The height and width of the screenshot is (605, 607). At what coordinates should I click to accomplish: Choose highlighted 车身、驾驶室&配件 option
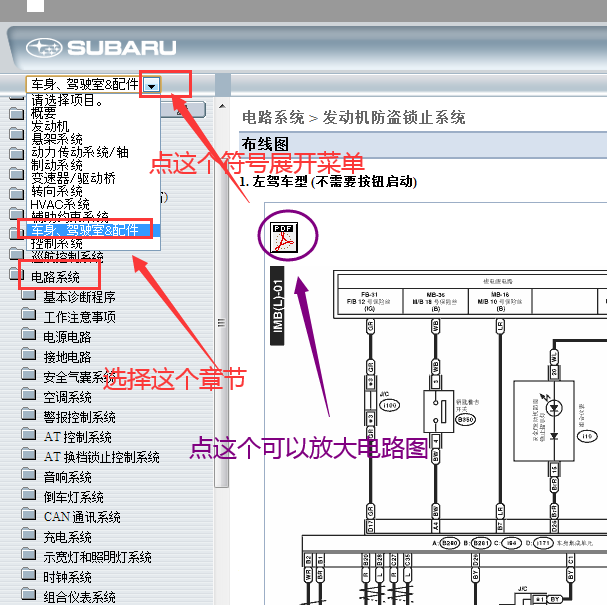[x=93, y=230]
